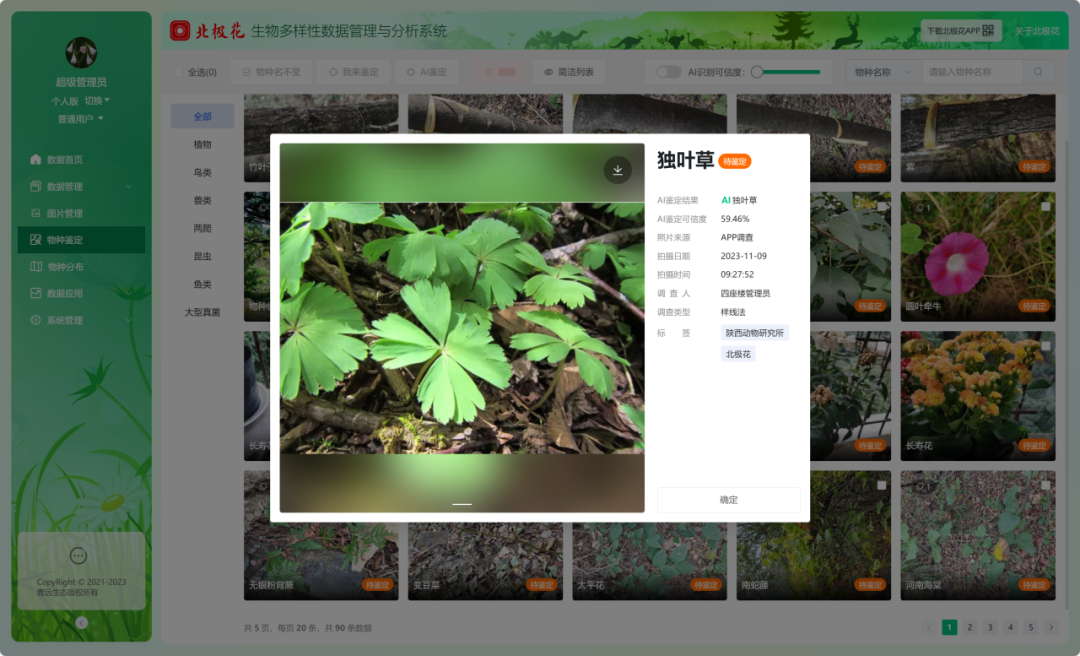Open the chat bubble icon in sidebar
1080x656 pixels.
(x=79, y=555)
